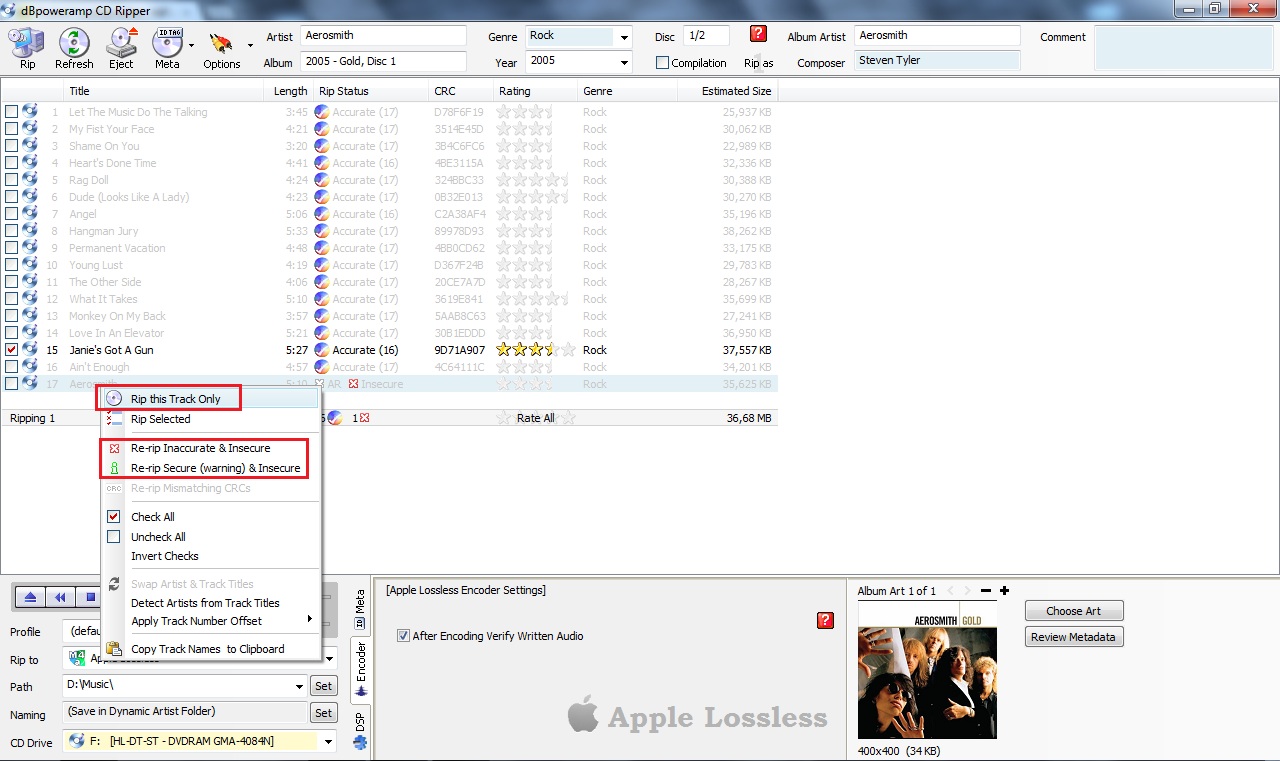
Task: Open the Options cables icon
Action: 220,47
